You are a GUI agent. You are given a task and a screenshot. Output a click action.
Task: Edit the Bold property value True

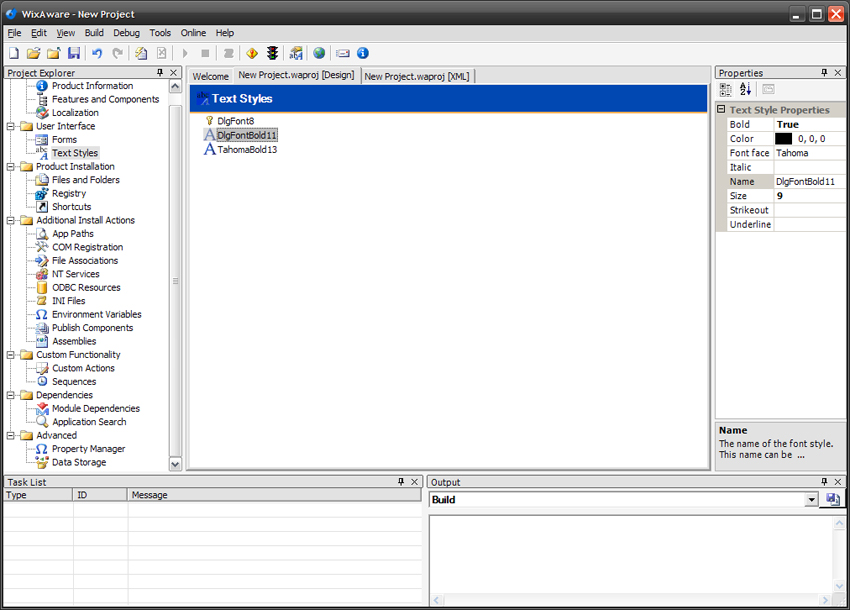click(x=809, y=125)
